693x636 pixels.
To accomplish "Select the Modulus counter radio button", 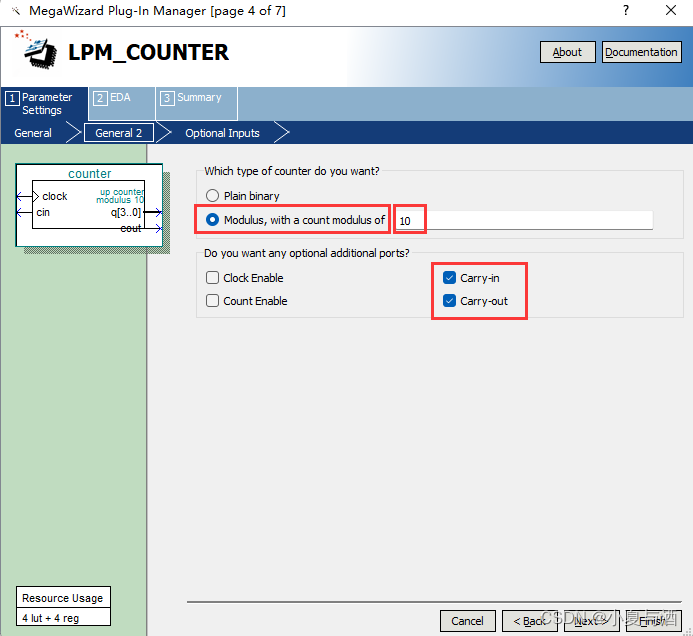I will click(212, 220).
